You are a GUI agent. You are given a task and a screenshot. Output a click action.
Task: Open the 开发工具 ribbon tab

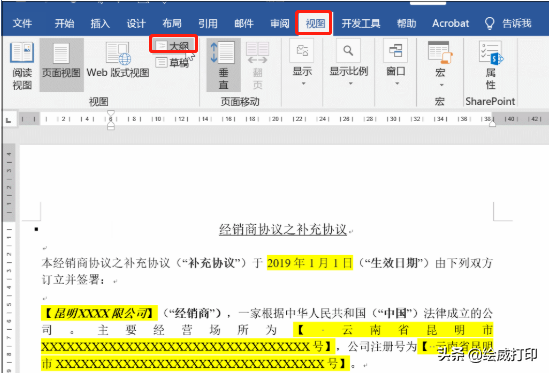coord(361,23)
